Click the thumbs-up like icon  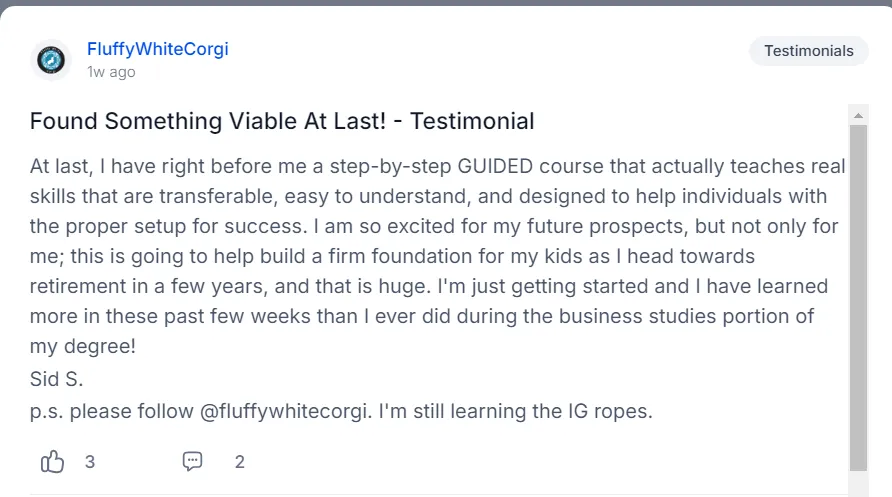(x=52, y=461)
